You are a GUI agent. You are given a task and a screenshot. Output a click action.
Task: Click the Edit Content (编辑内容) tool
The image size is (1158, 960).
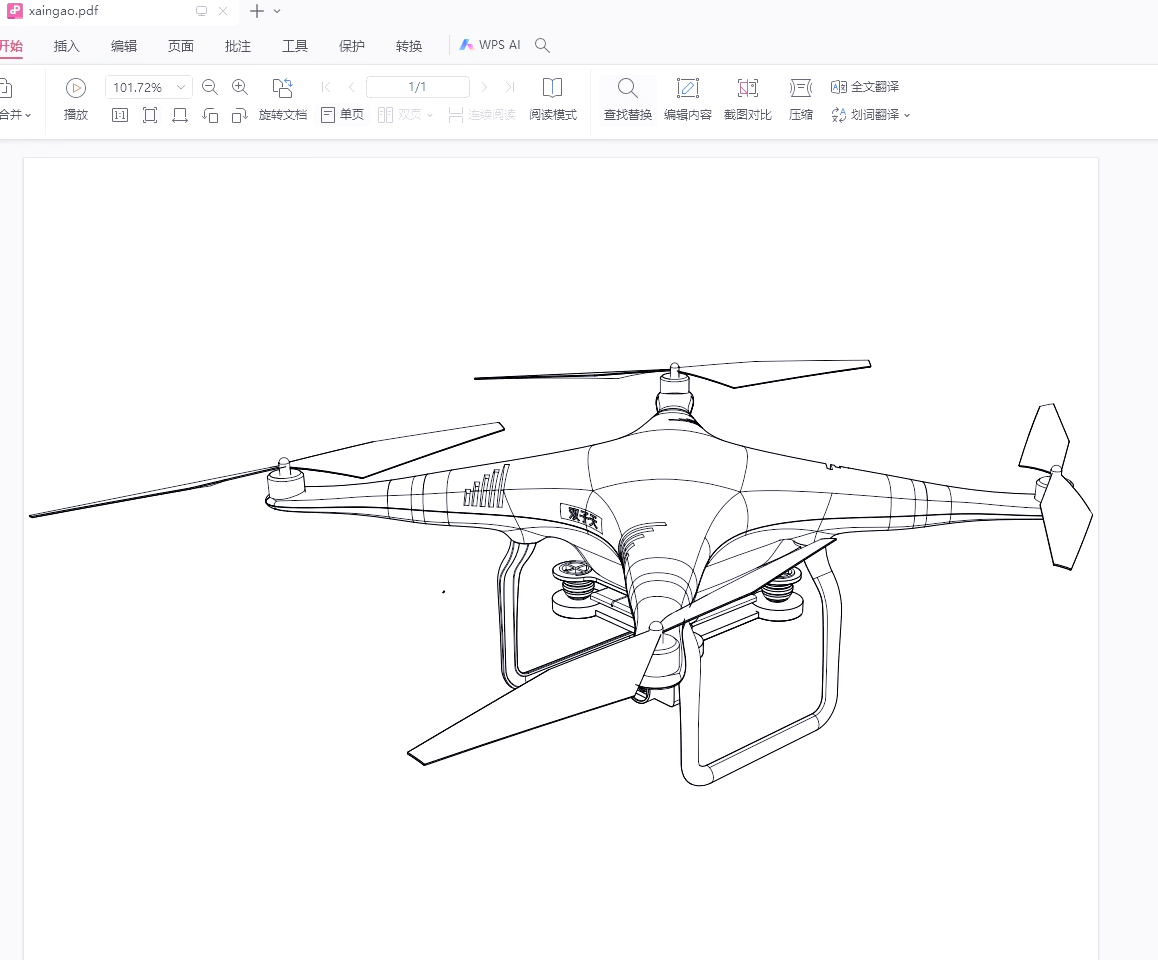[x=687, y=88]
